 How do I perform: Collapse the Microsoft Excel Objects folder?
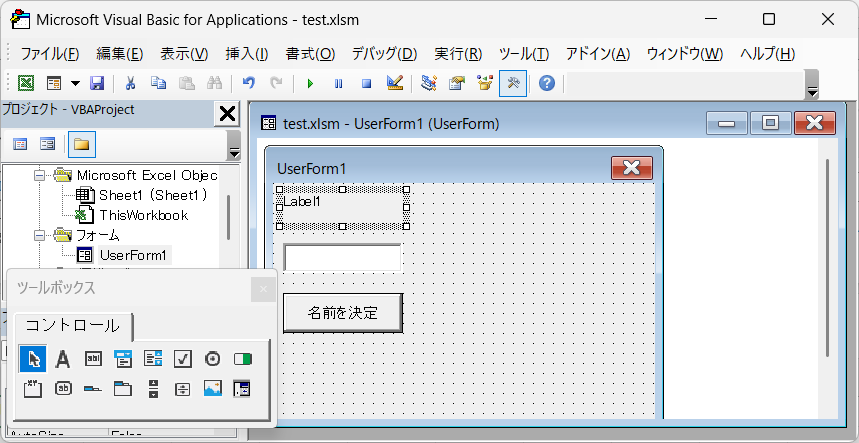pyautogui.click(x=39, y=175)
